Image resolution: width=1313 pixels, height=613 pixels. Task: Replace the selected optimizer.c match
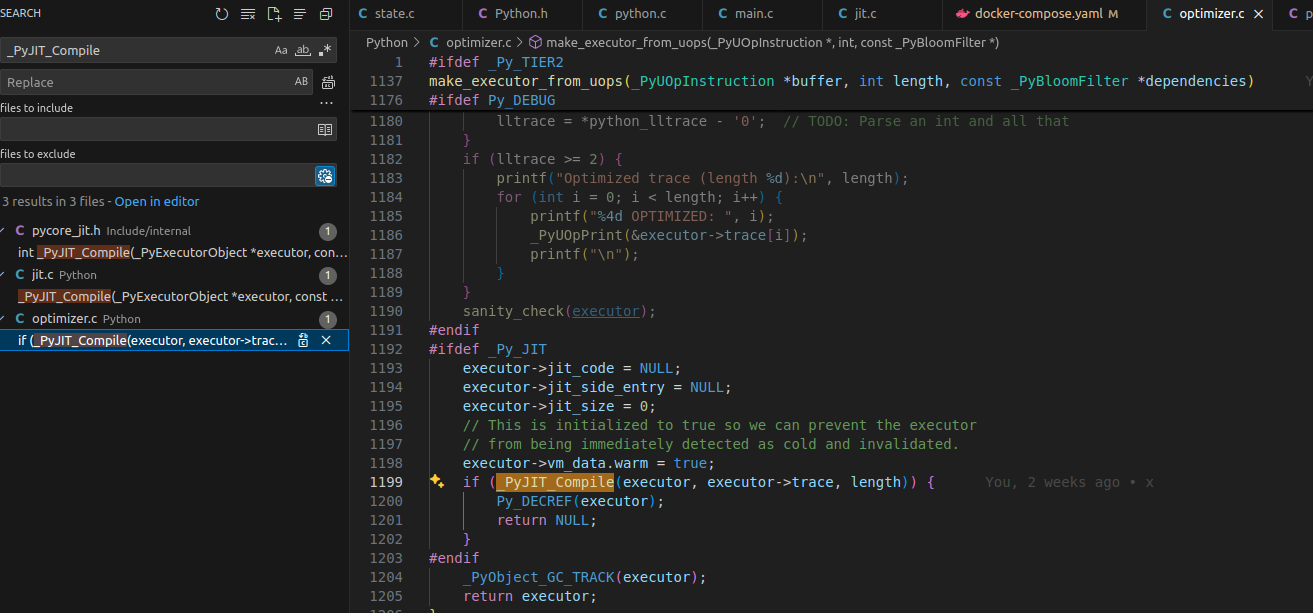303,340
